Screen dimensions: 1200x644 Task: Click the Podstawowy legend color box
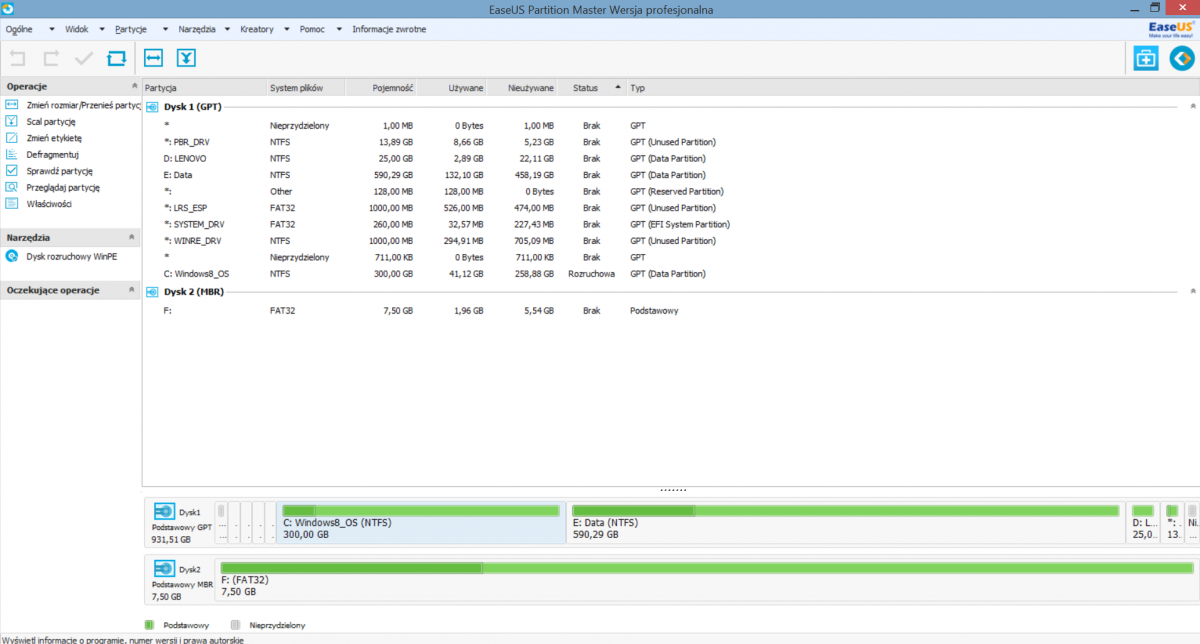pyautogui.click(x=150, y=625)
